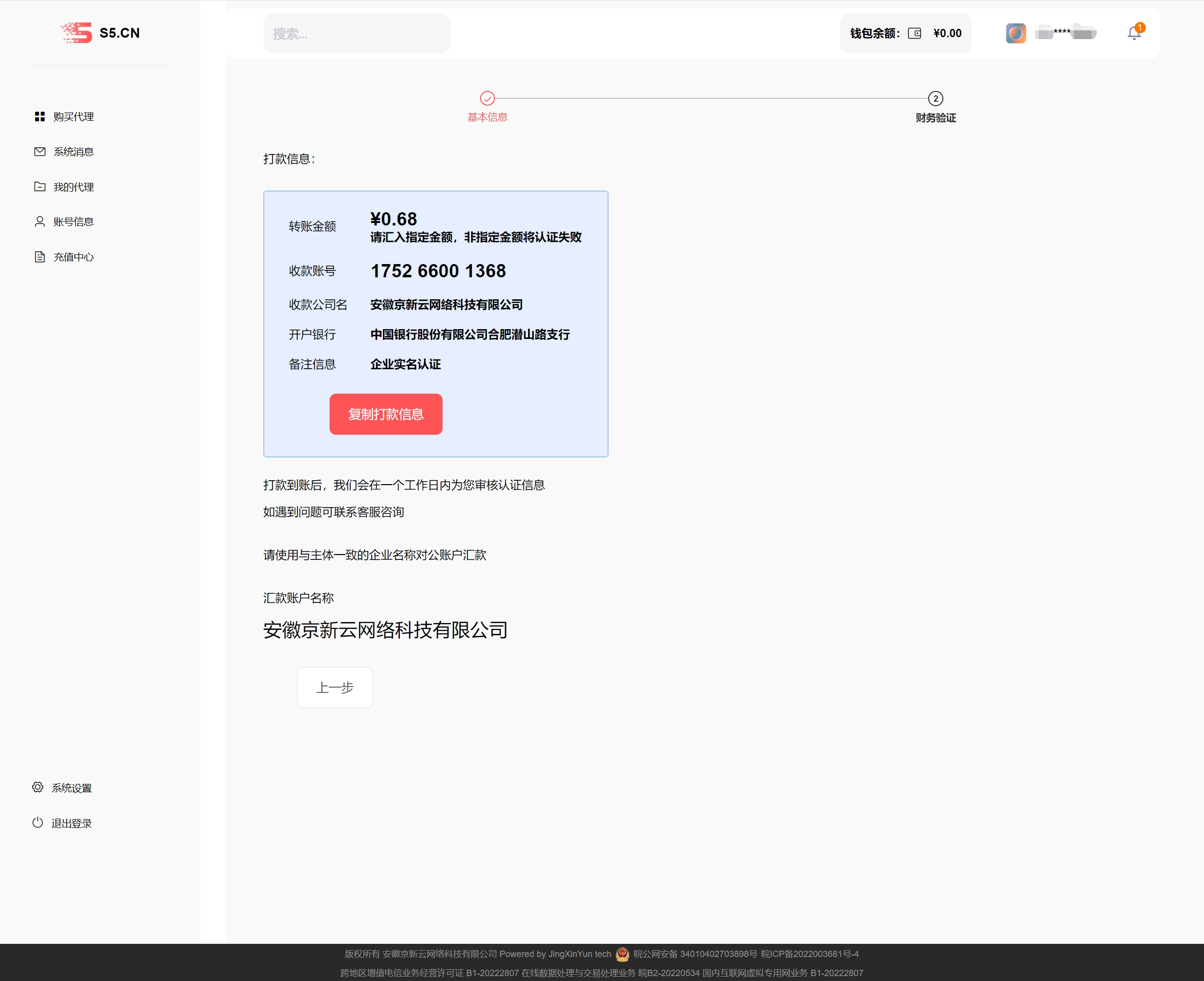Screen dimensions: 1204x981
Task: Go to the 充值中心 menu item
Action: [73, 257]
